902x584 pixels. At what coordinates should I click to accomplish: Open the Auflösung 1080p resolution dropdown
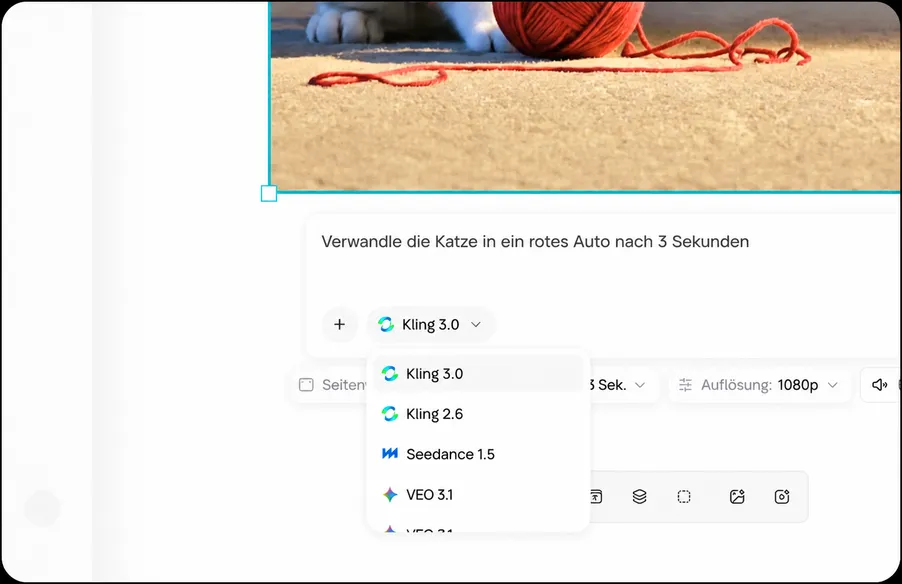point(759,385)
